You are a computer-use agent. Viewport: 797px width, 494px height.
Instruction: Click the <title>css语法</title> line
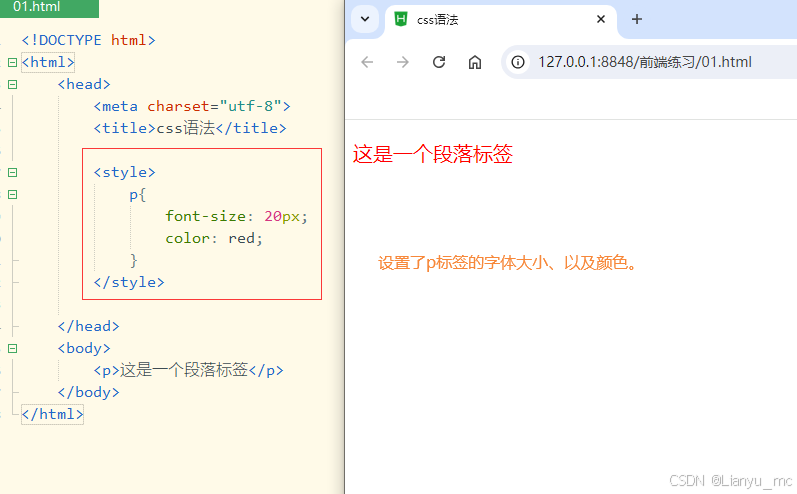click(190, 128)
